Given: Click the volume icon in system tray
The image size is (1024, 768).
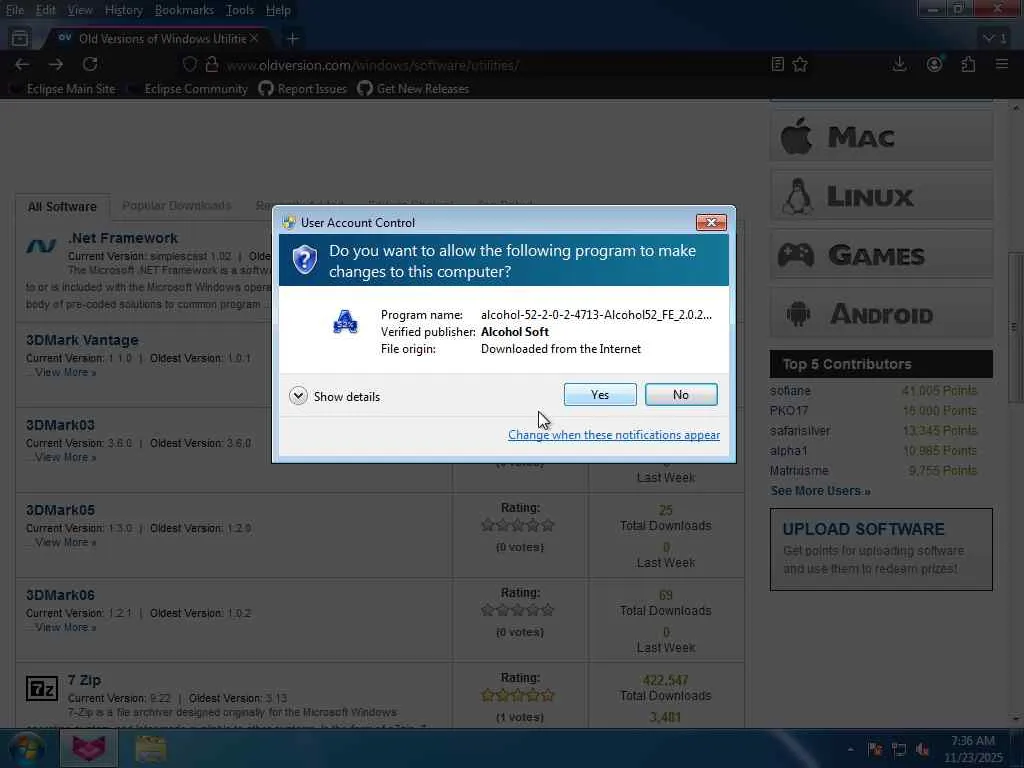Looking at the screenshot, I should (x=923, y=749).
